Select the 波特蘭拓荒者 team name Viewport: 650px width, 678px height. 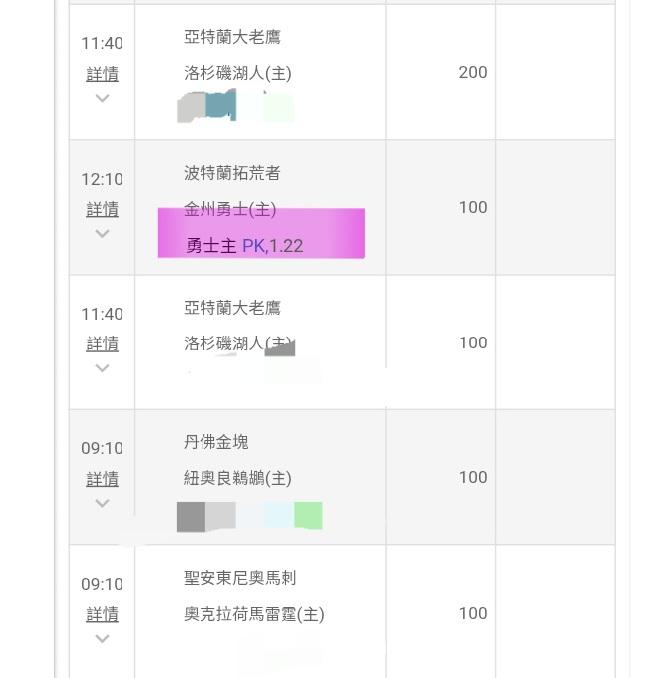(x=232, y=173)
